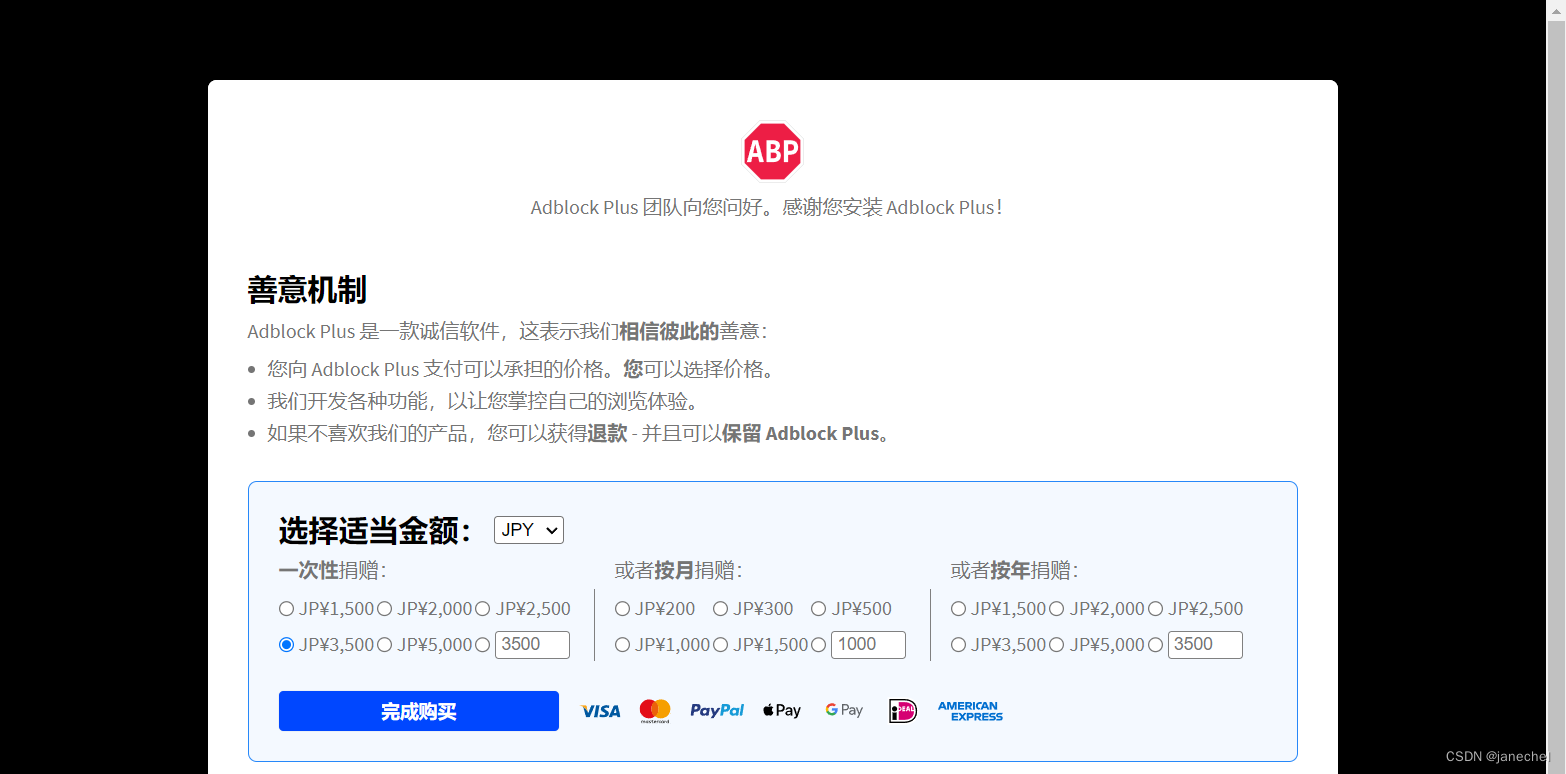Click the 完成购买 purchase button
1566x774 pixels.
419,711
